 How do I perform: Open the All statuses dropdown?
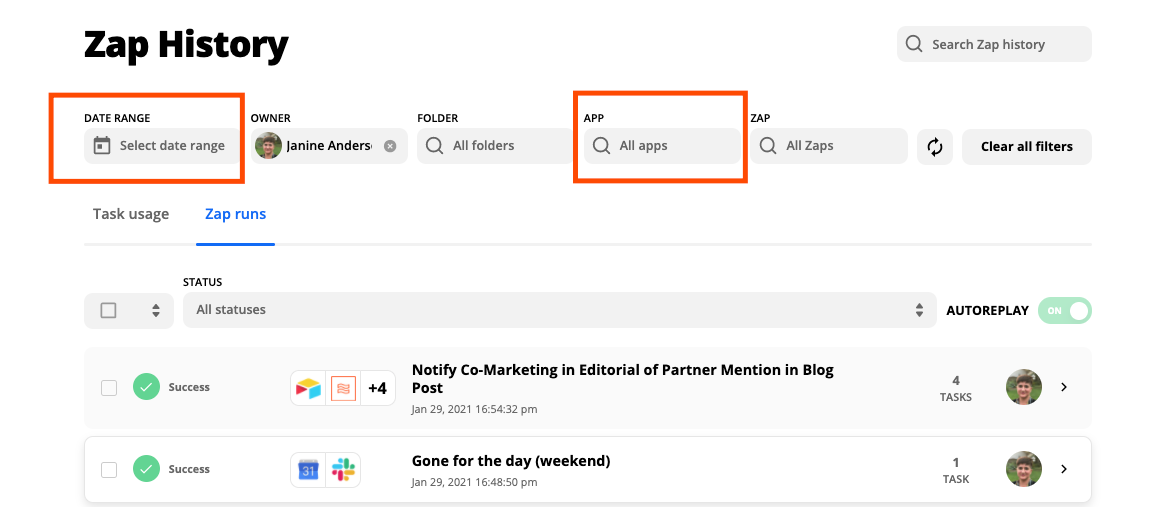point(557,310)
